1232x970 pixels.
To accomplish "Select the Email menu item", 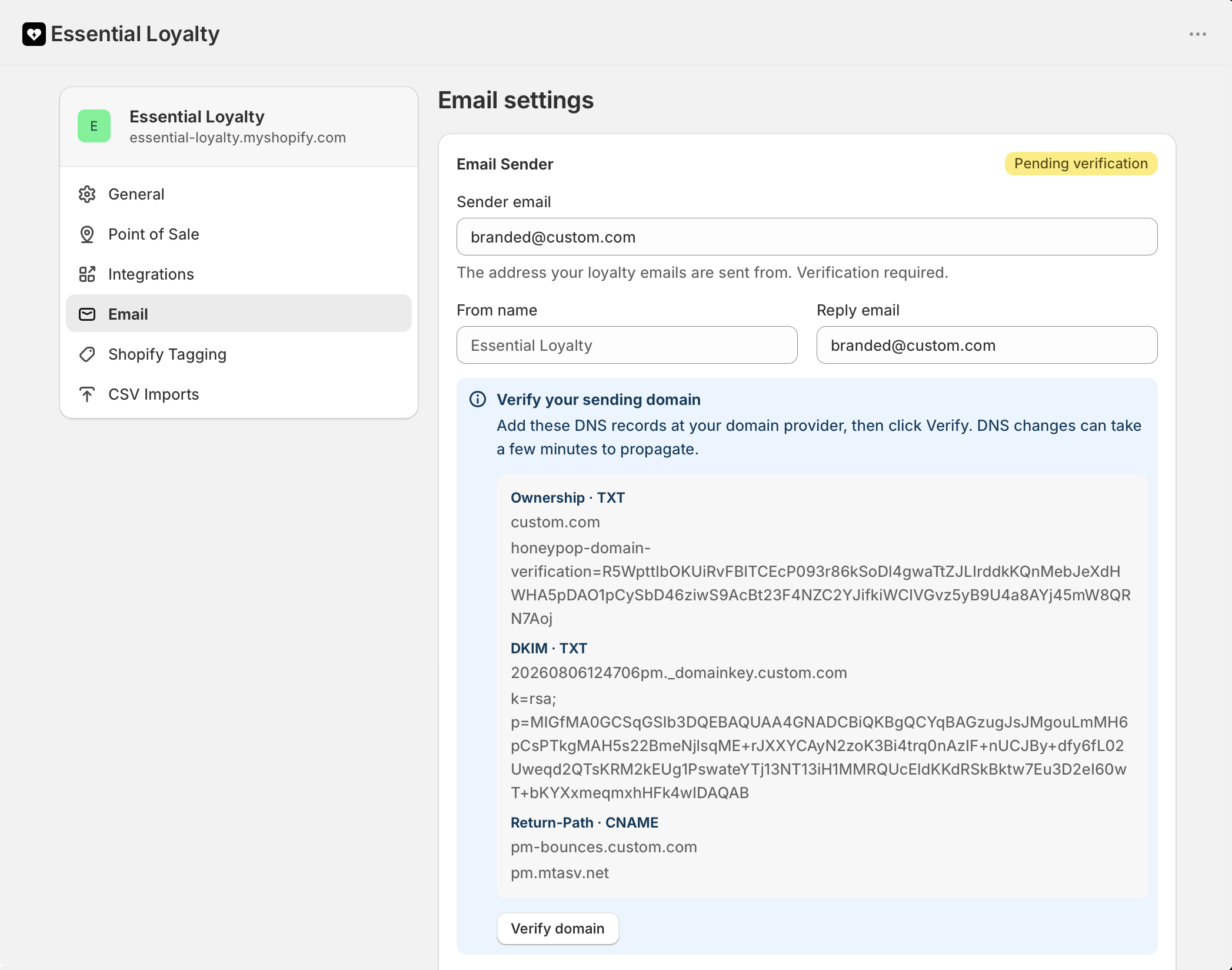I will click(x=239, y=314).
